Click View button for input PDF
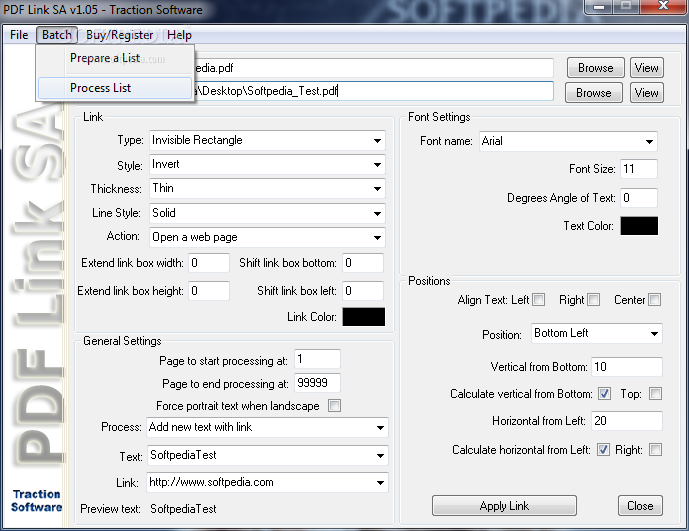689x531 pixels. click(646, 68)
